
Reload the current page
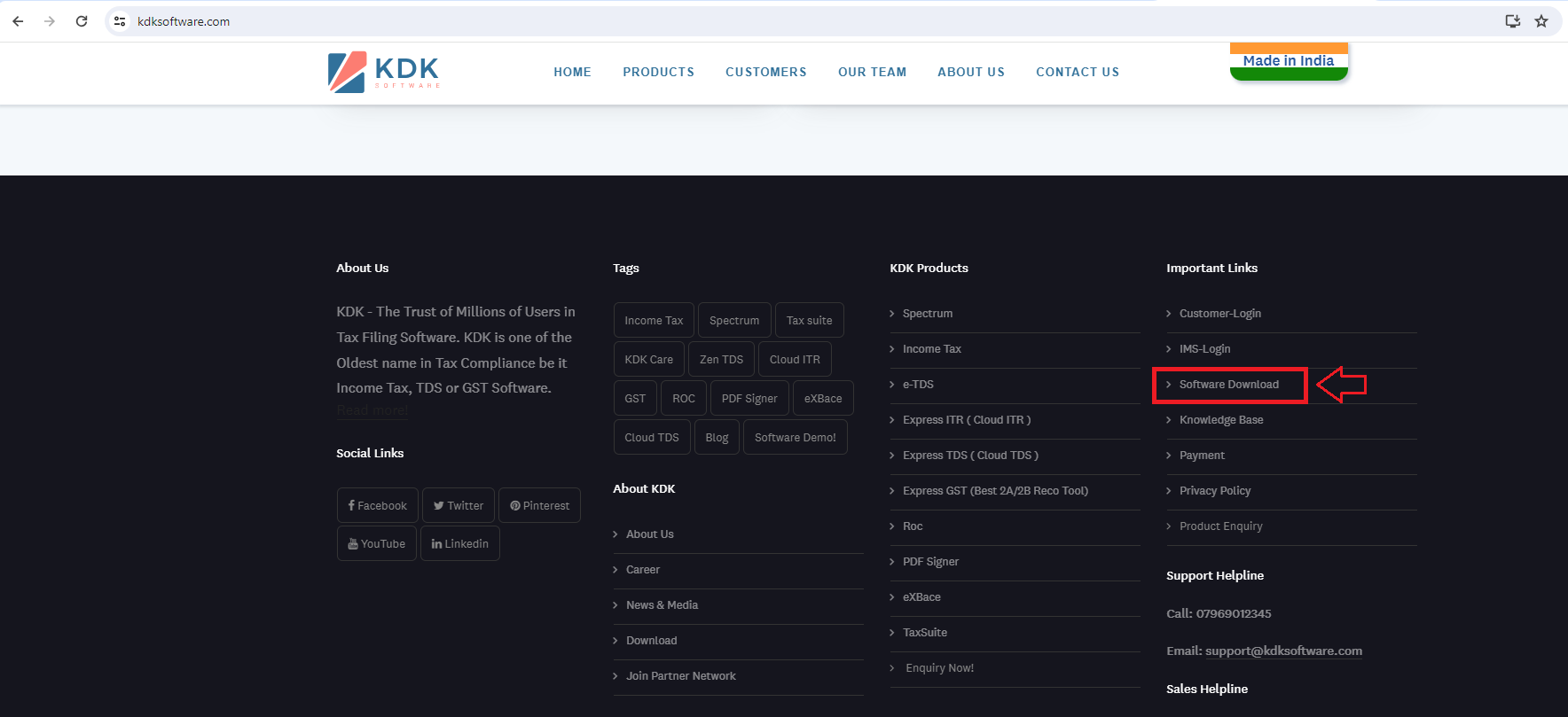coord(82,21)
